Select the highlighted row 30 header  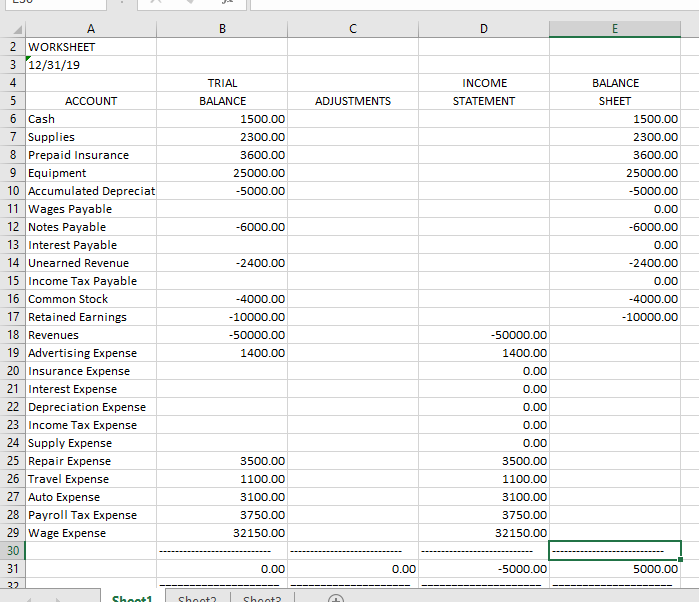(13, 551)
